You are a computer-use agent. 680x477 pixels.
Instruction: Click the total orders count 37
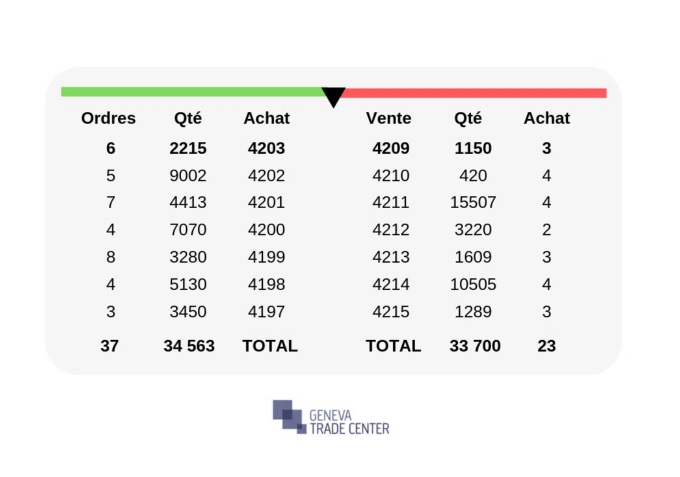coord(109,346)
